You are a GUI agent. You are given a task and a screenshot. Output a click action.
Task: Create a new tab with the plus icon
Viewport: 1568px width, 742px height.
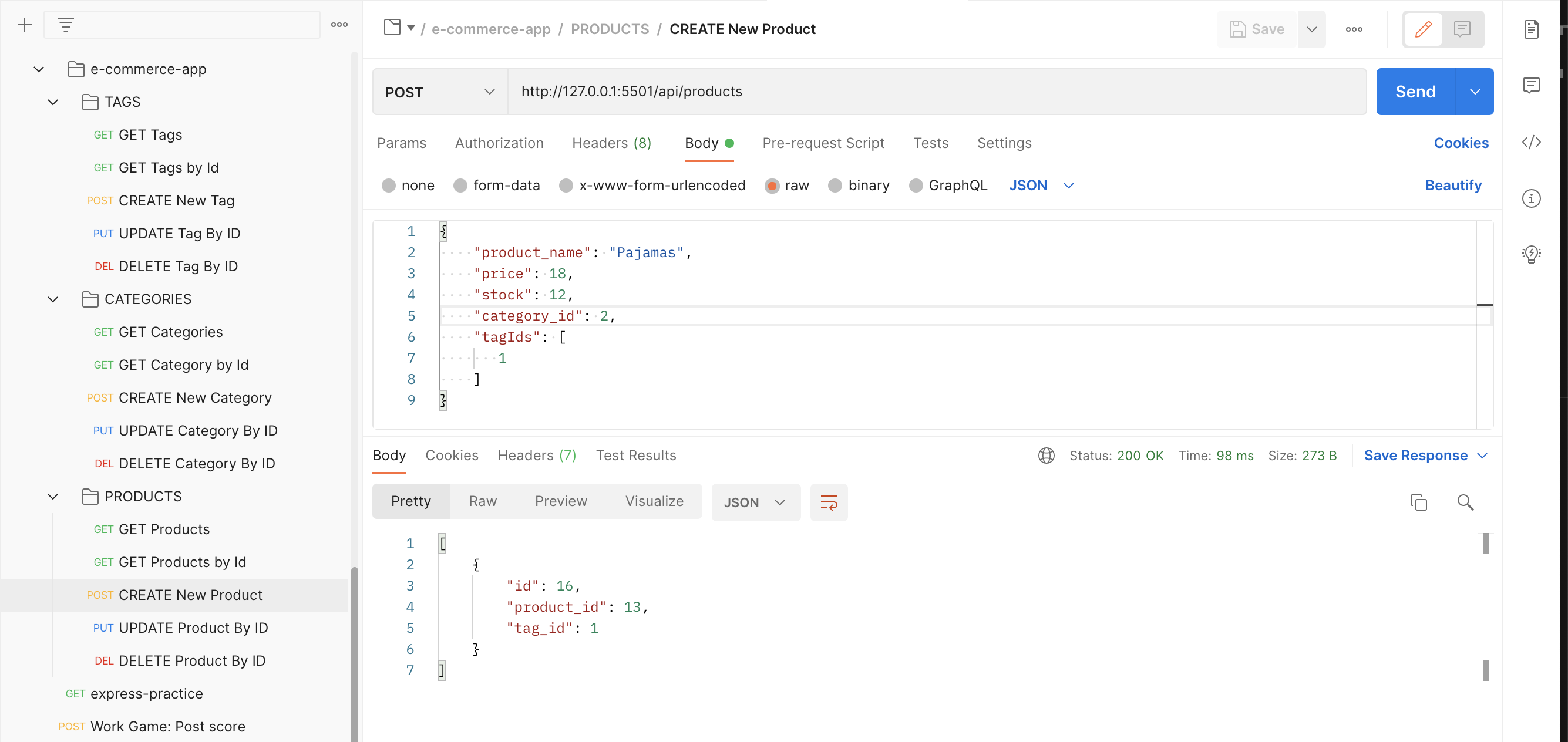24,24
